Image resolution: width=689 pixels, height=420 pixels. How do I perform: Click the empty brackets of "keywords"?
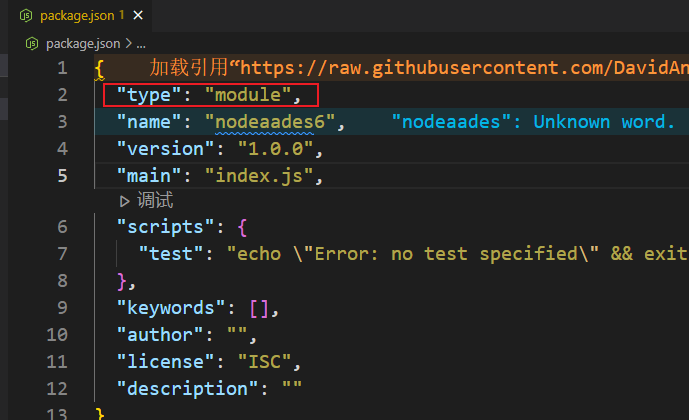click(x=259, y=308)
